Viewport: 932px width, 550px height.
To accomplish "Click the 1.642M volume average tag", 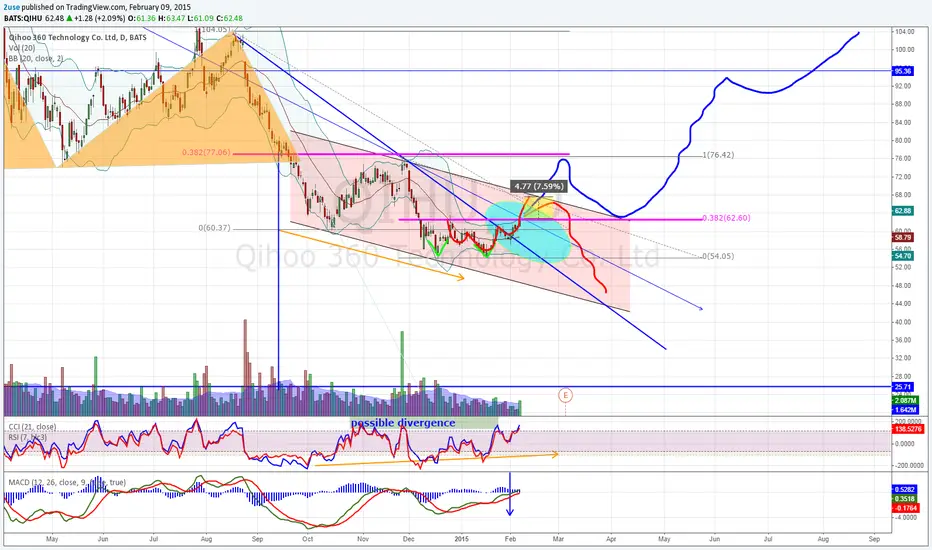I will tap(905, 410).
